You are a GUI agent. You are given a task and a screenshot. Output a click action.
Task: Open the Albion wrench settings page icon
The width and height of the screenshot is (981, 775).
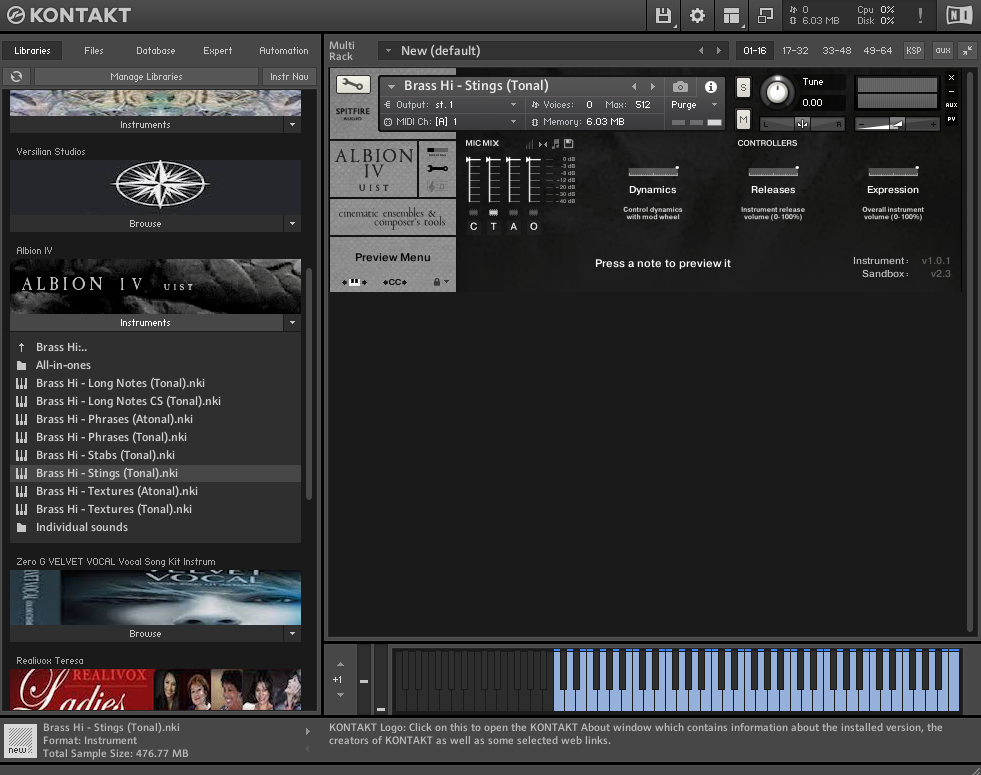(x=437, y=168)
